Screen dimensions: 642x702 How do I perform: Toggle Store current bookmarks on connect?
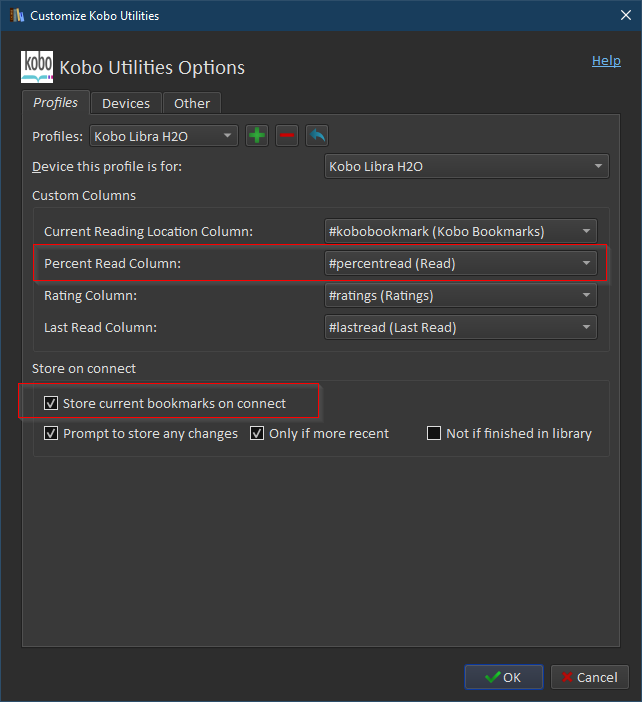(x=51, y=403)
